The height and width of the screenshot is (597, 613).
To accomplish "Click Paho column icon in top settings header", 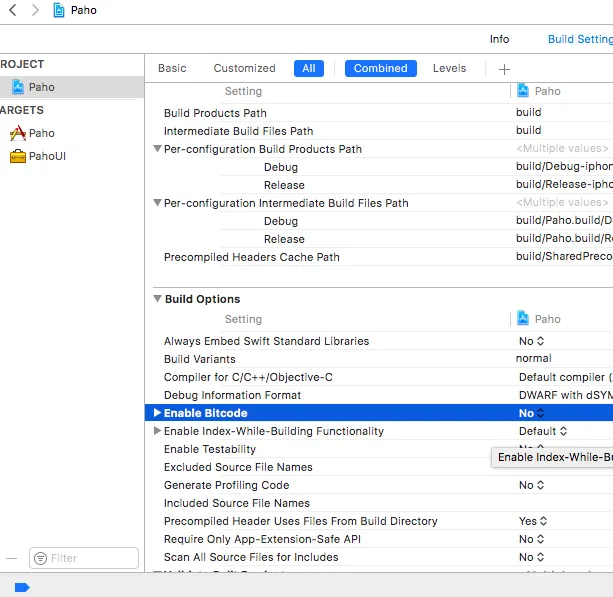I will point(523,90).
